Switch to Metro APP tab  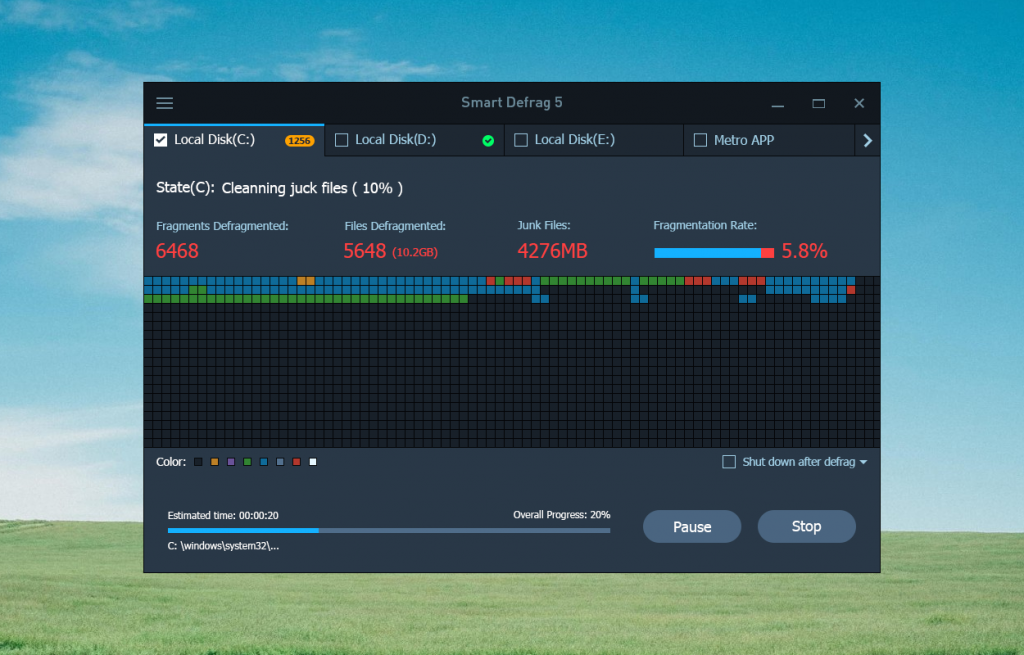(x=769, y=140)
